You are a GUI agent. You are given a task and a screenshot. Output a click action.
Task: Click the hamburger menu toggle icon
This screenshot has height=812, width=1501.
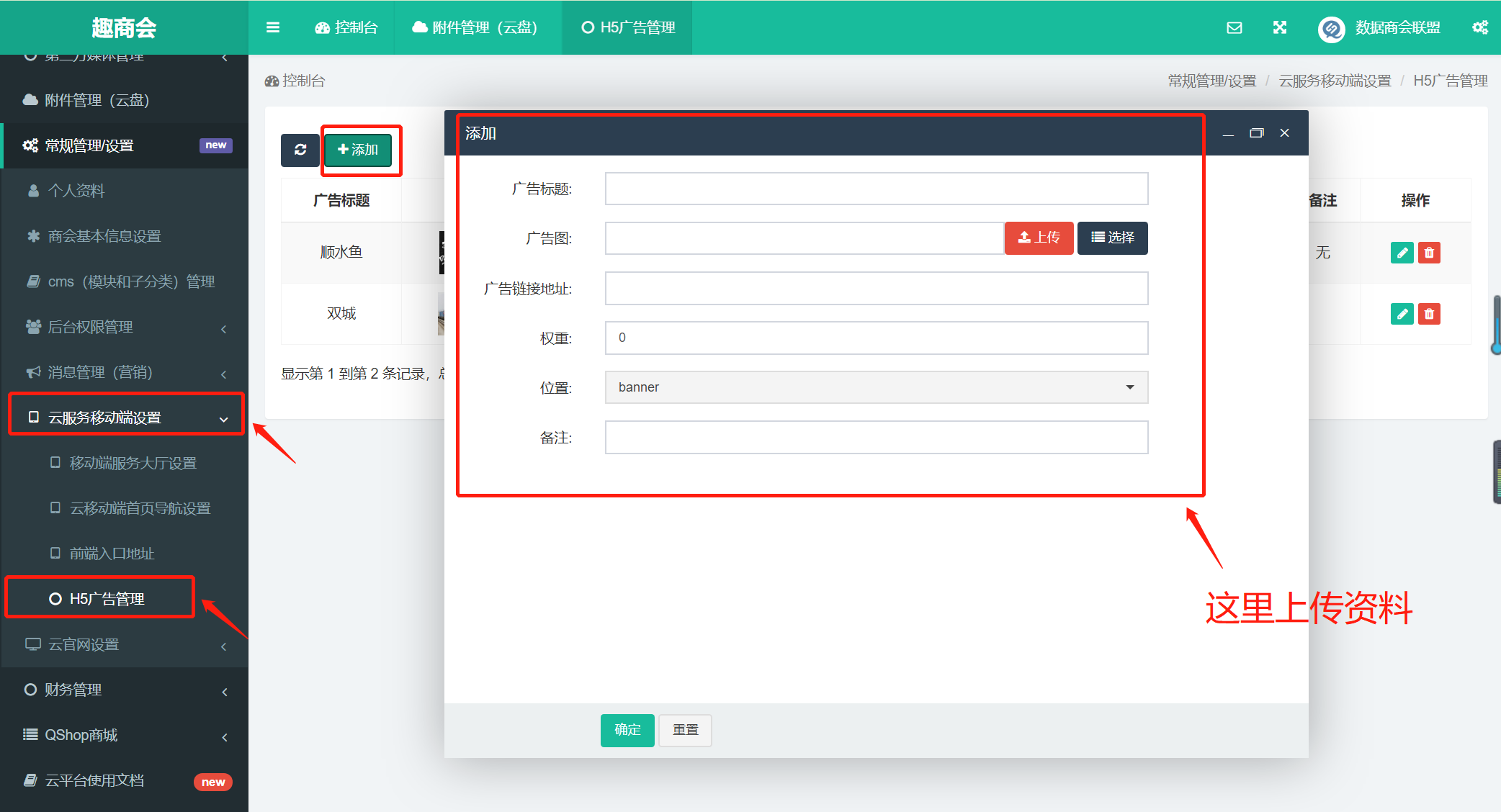pos(272,27)
